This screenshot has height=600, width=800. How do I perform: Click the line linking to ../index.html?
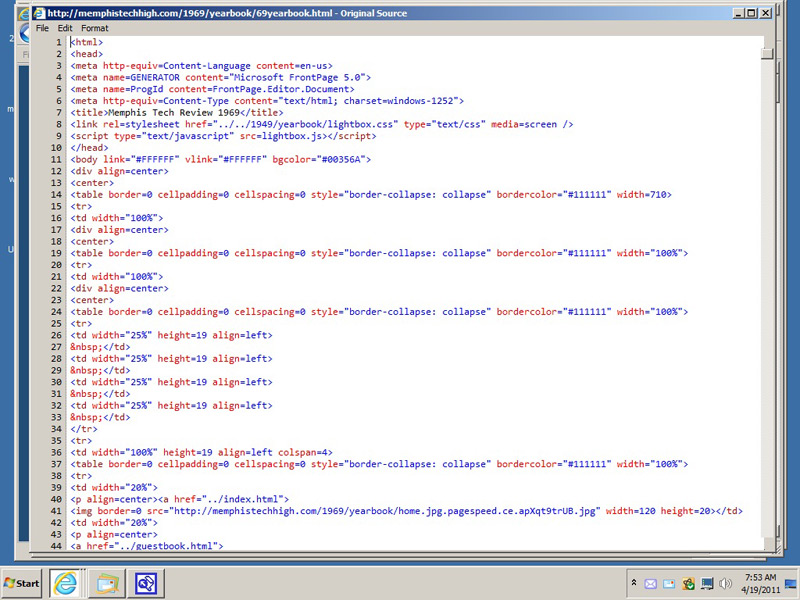tap(180, 500)
